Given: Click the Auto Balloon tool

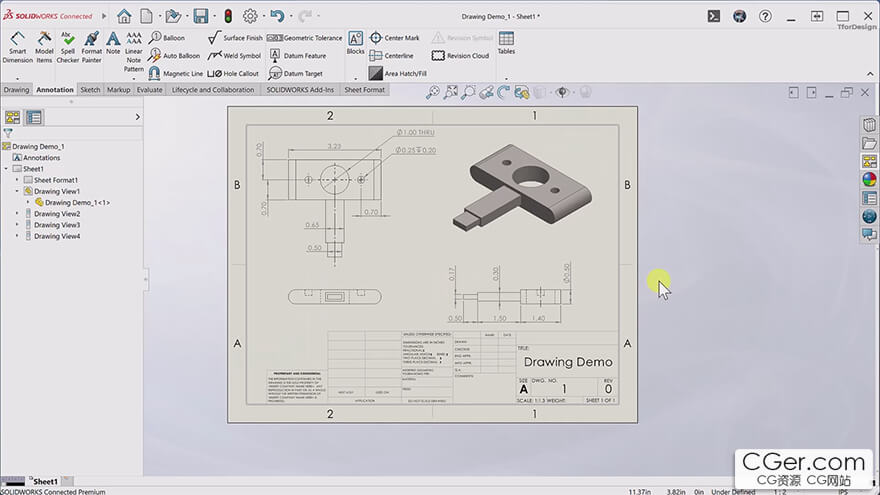Looking at the screenshot, I should pyautogui.click(x=174, y=56).
